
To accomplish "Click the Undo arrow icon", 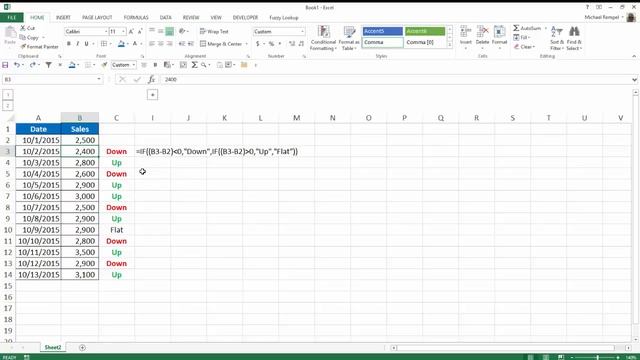I will point(16,65).
